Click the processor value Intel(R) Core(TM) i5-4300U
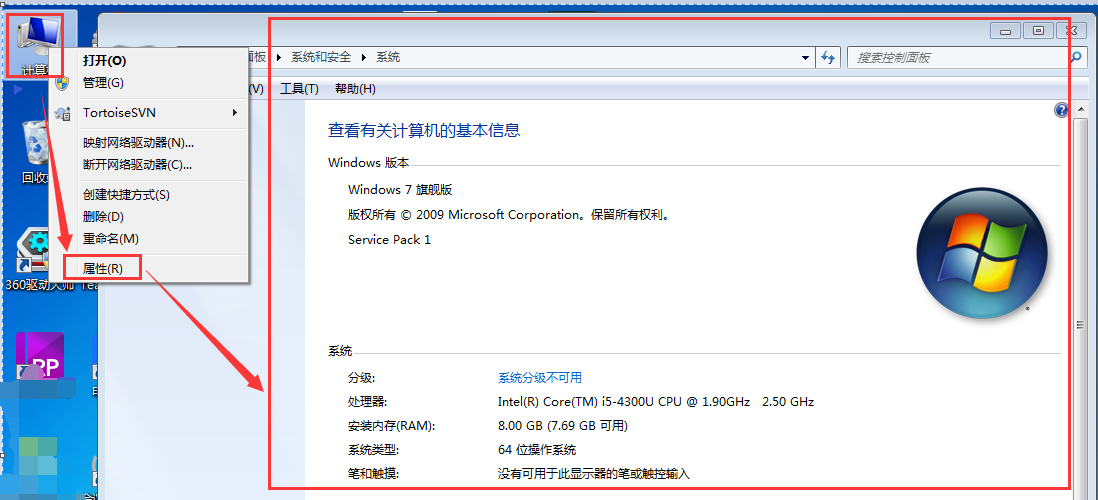 tap(655, 402)
